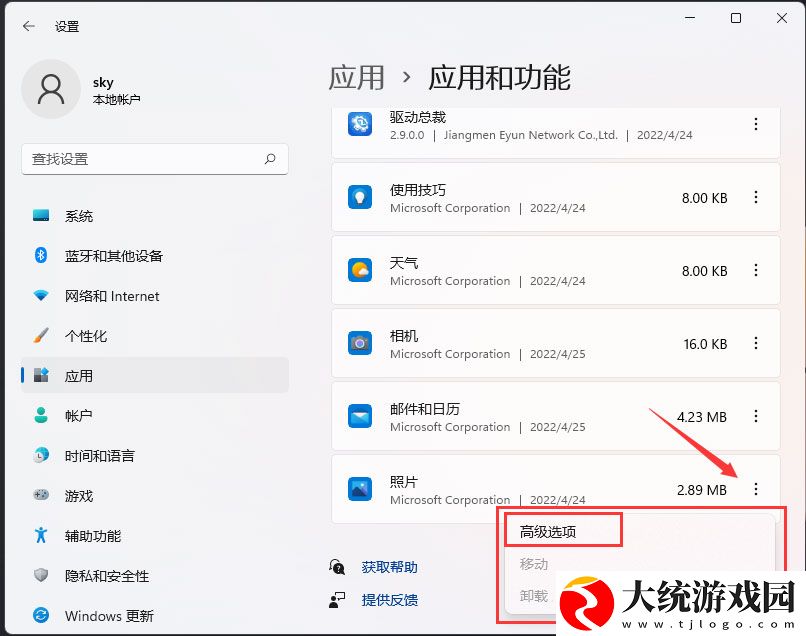This screenshot has height=636, width=806.
Task: Click the 系统 monitor icon
Action: [41, 215]
